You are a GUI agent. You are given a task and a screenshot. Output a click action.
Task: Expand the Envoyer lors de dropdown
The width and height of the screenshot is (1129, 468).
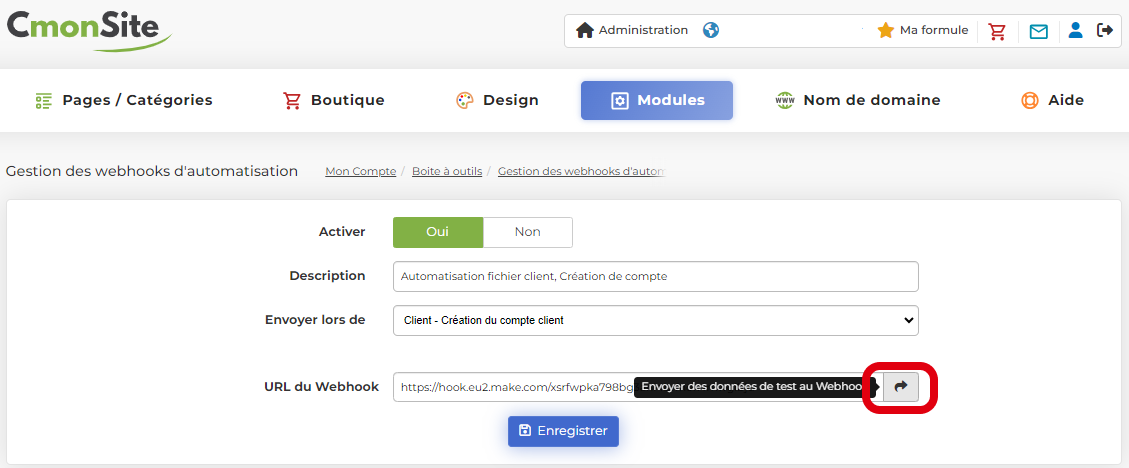tap(655, 321)
